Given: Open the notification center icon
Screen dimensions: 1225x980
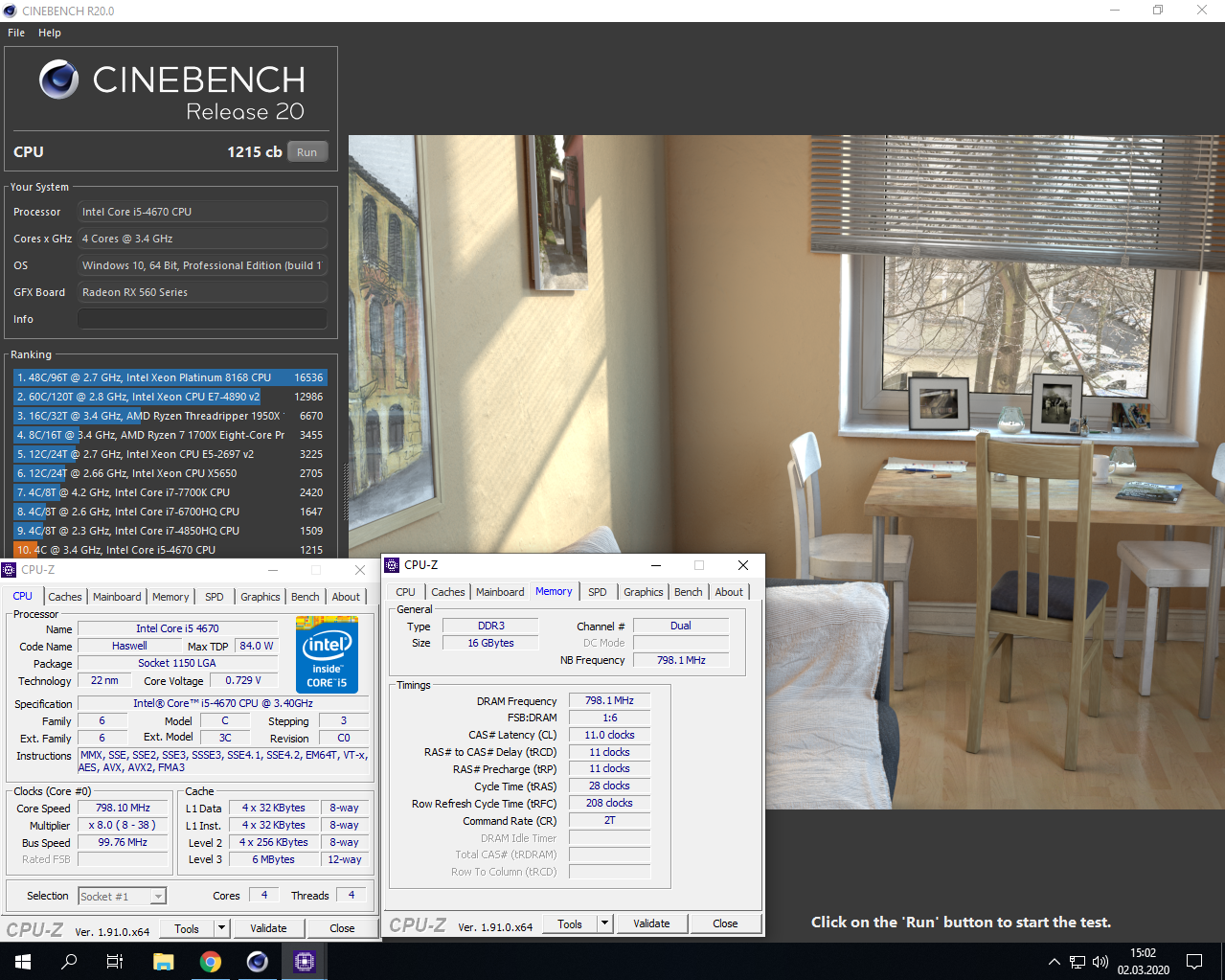Looking at the screenshot, I should 1194,961.
